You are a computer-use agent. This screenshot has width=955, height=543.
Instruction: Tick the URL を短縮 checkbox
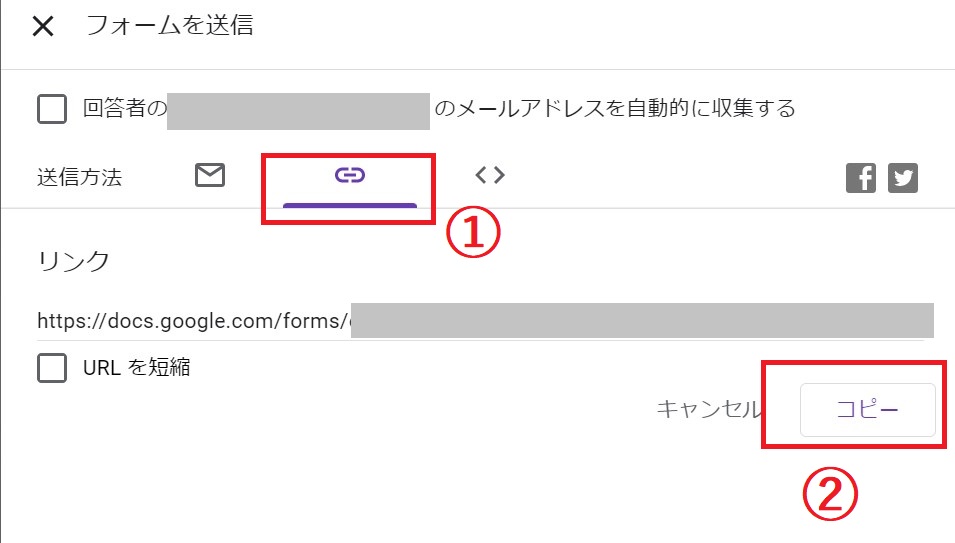click(x=52, y=368)
